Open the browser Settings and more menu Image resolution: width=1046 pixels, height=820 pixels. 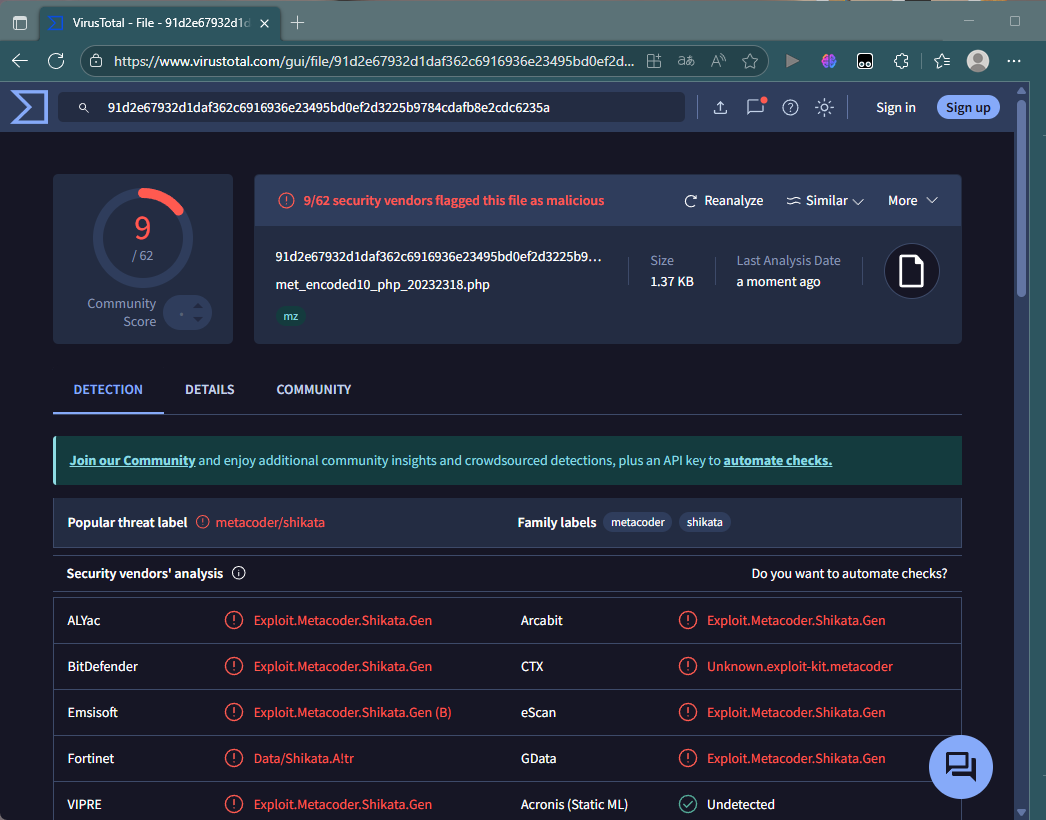point(1014,61)
